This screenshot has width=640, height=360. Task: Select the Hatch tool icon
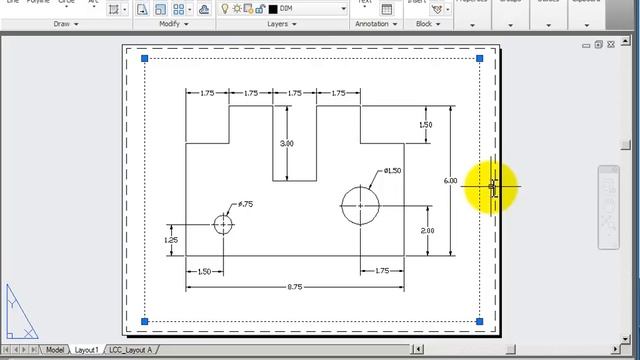(114, 9)
